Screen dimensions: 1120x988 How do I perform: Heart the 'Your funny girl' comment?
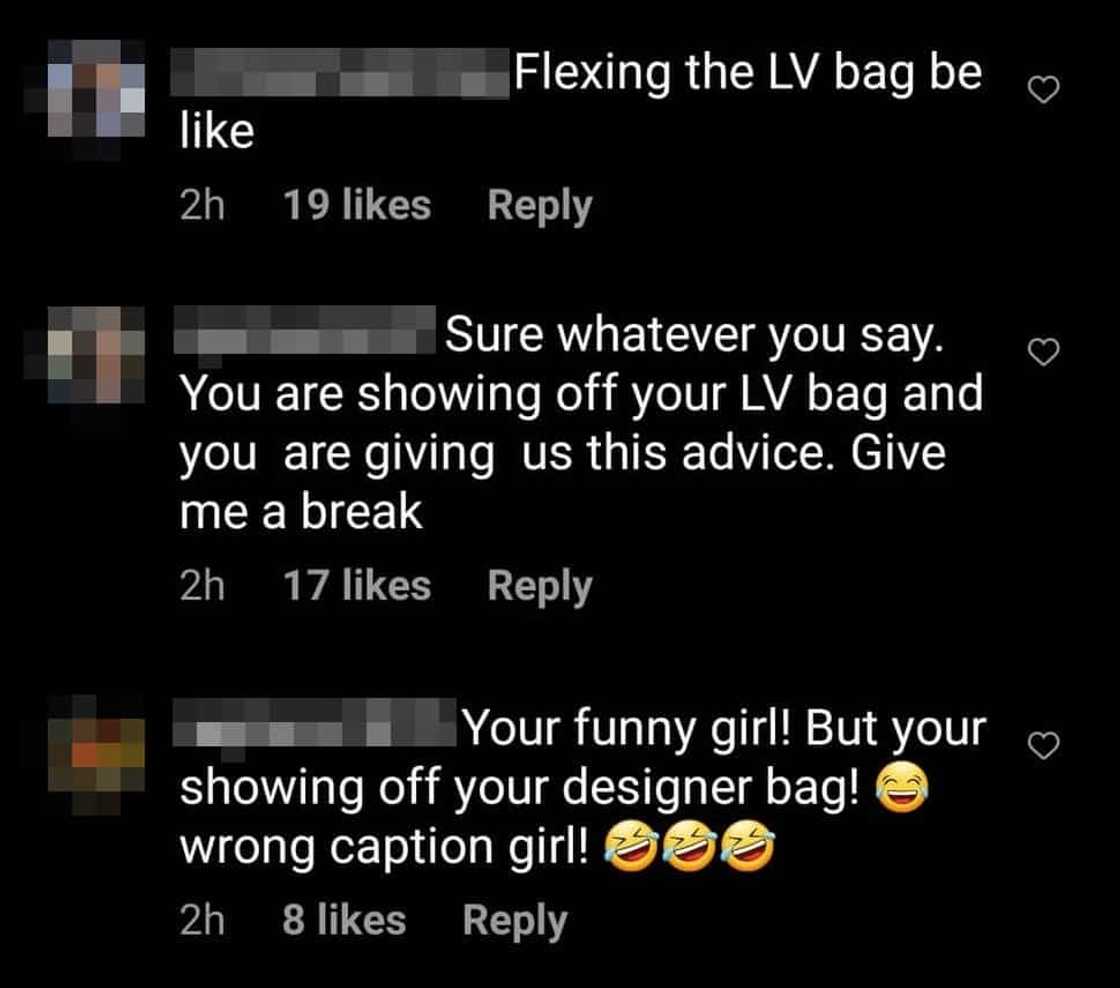coord(1043,745)
